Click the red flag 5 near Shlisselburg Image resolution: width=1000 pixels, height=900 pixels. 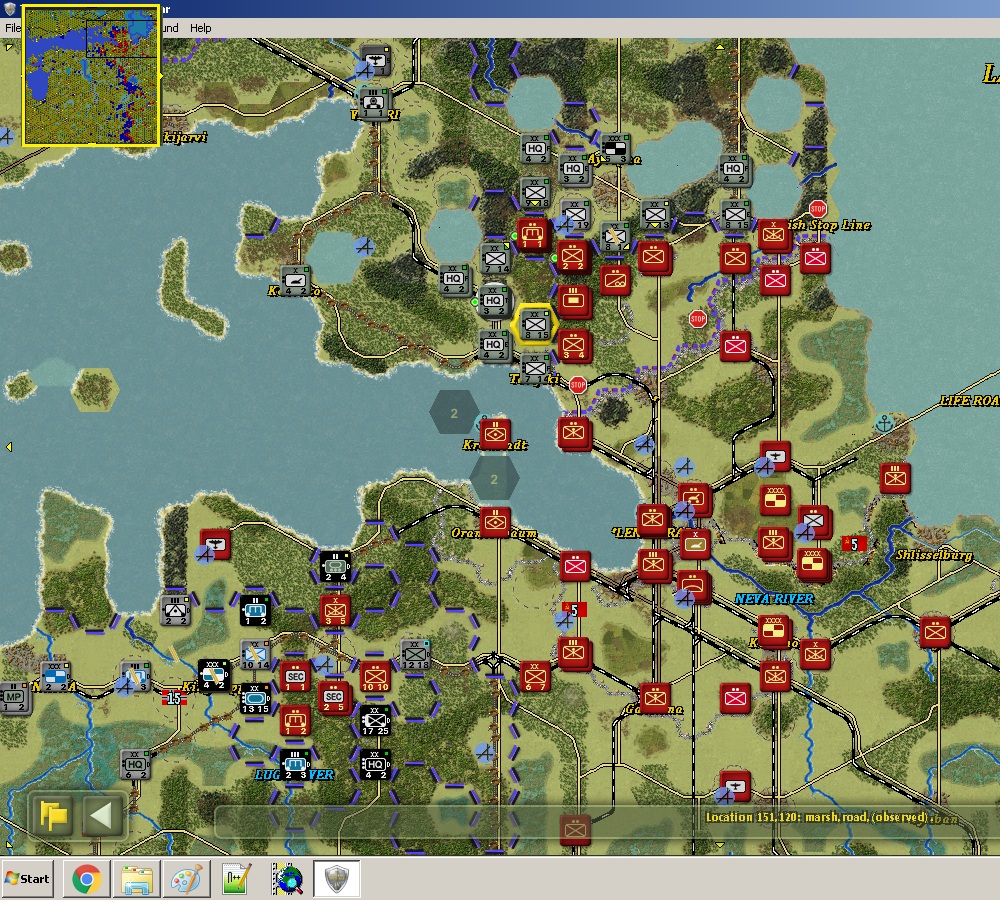pyautogui.click(x=854, y=544)
